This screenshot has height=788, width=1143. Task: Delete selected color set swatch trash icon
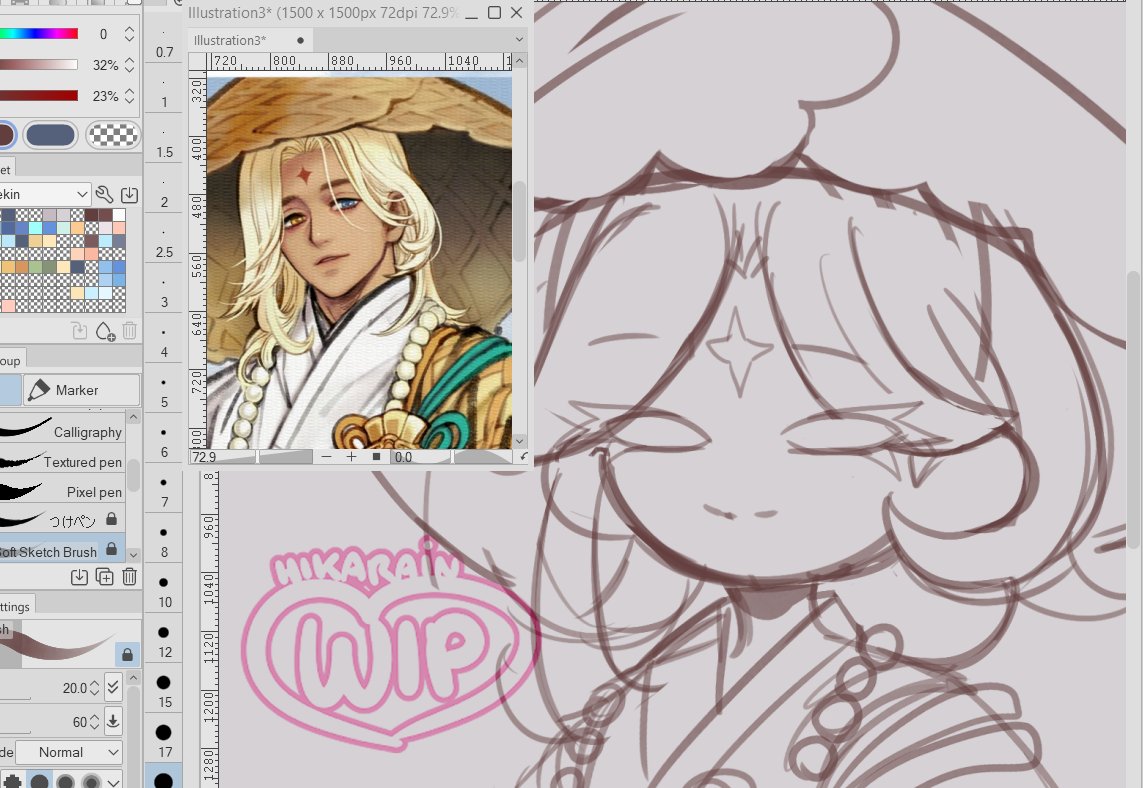[130, 331]
